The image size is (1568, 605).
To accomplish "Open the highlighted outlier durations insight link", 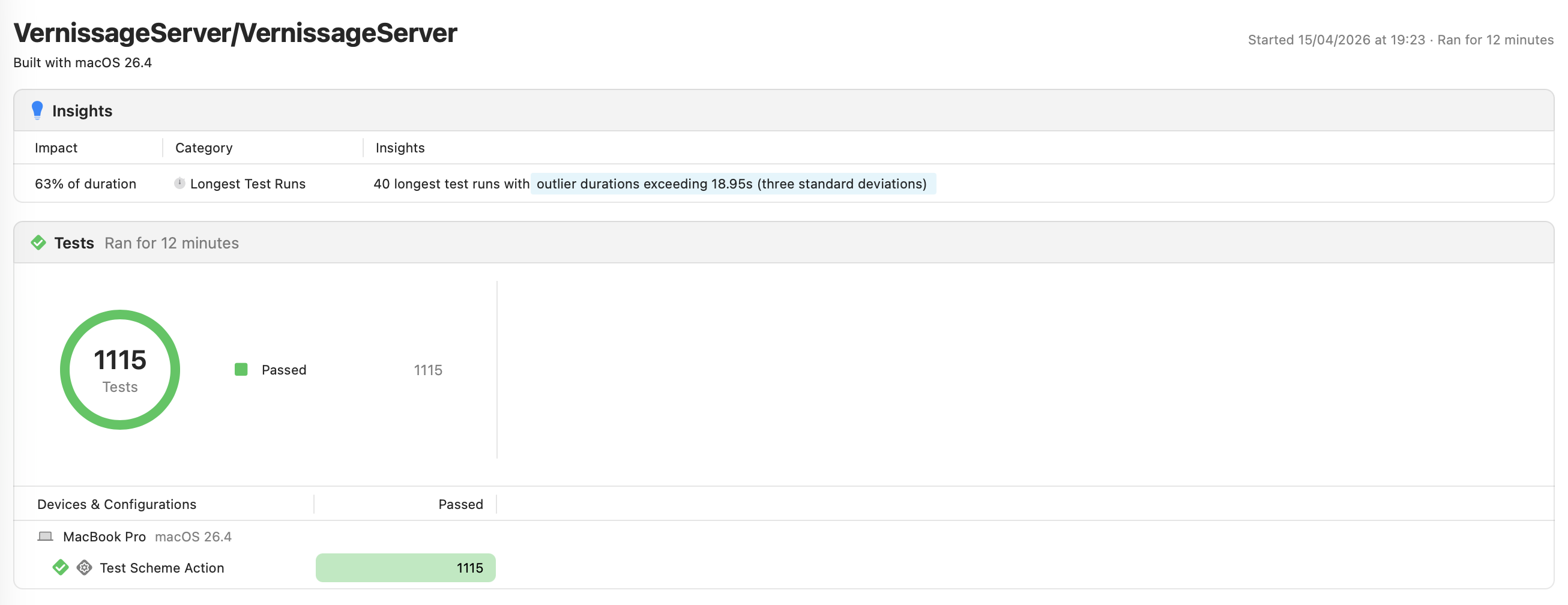I will click(733, 183).
